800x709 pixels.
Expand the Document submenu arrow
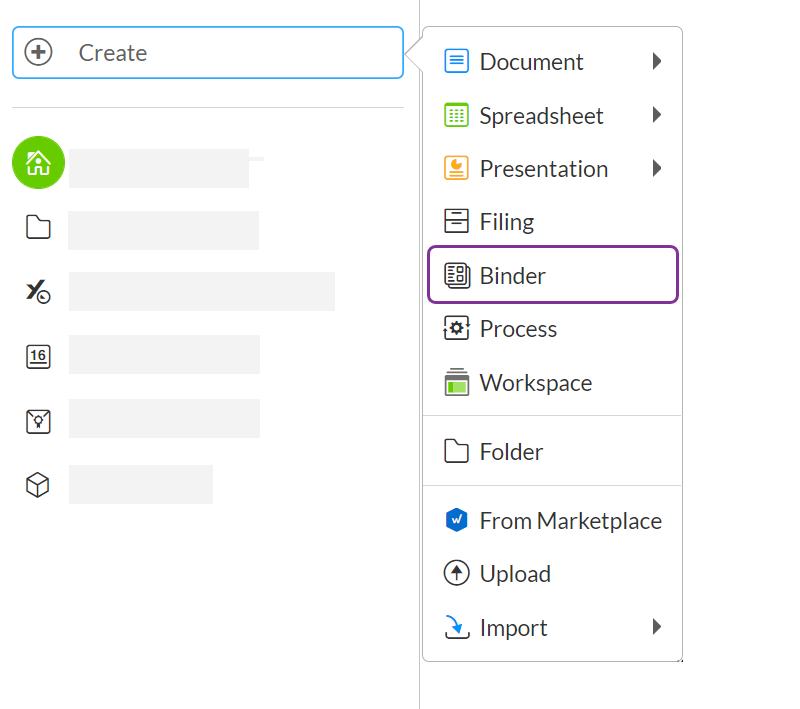(658, 61)
